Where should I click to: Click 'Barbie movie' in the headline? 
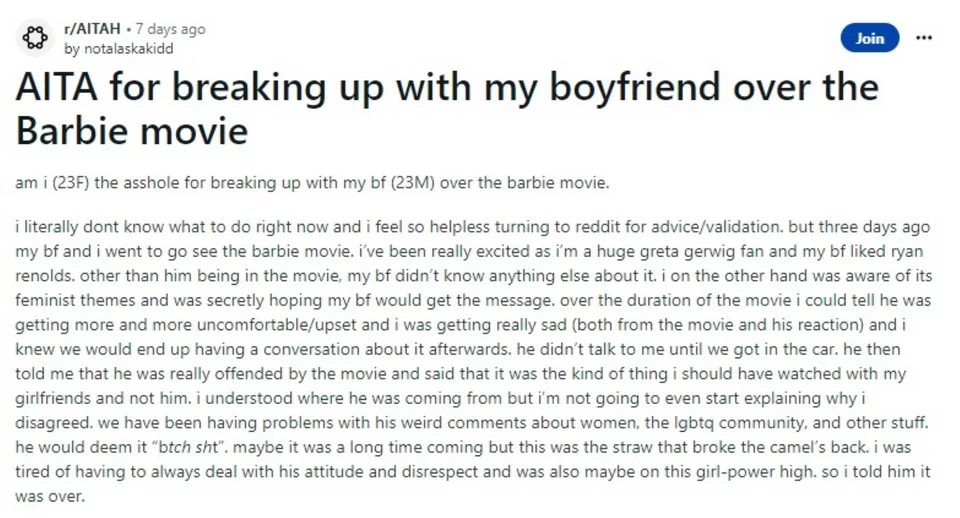pos(132,130)
